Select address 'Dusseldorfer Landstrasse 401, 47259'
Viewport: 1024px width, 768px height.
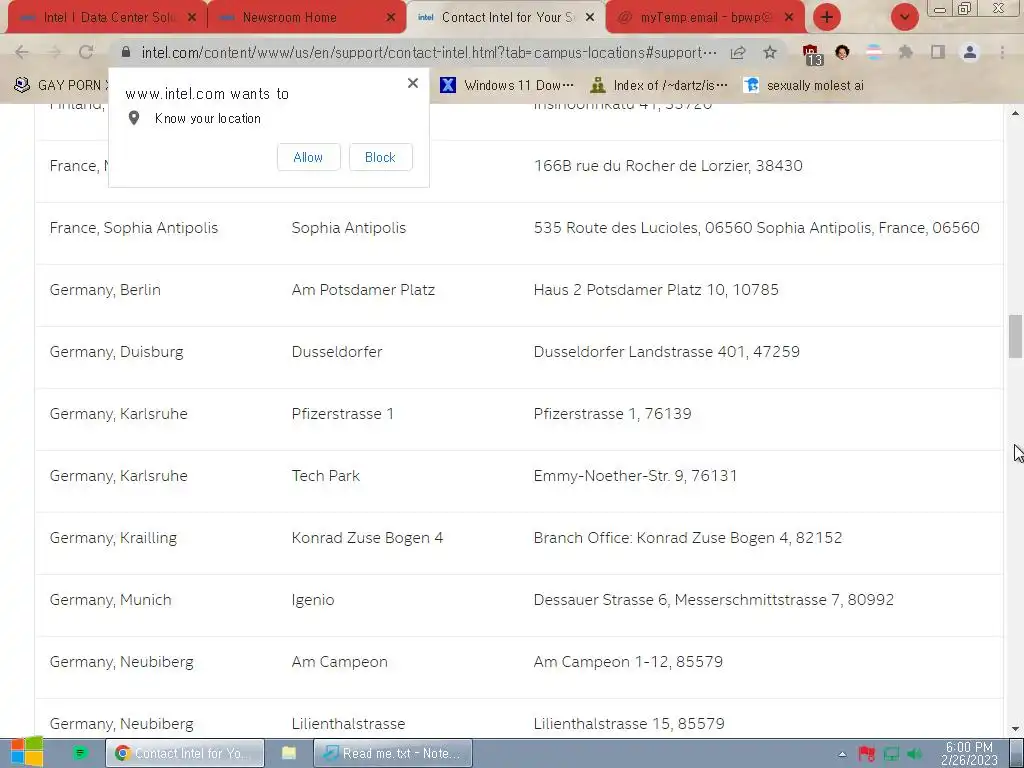click(x=667, y=352)
